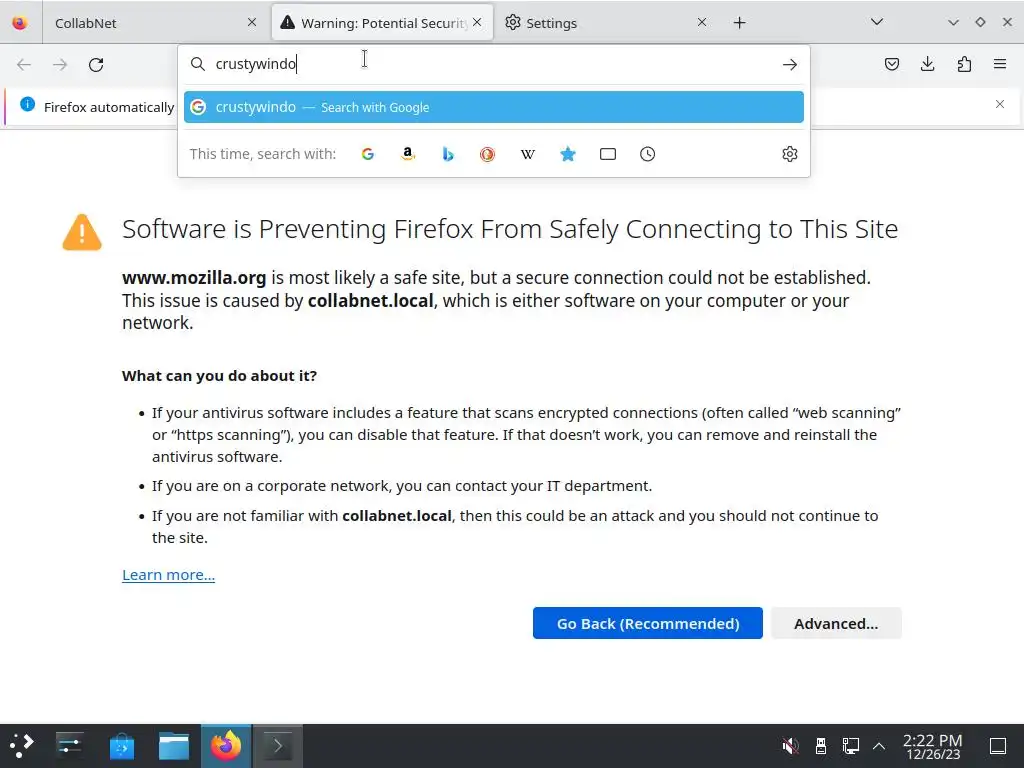Open the Downloads panel
Screen dimensions: 1024x768
coord(927,64)
